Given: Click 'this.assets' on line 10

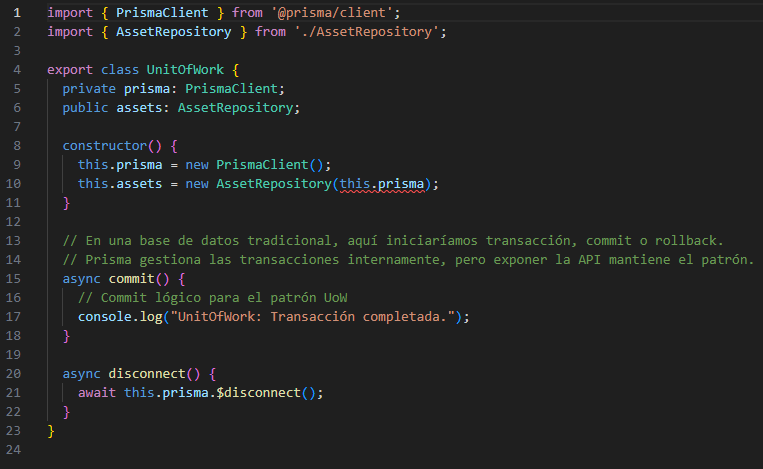Looking at the screenshot, I should click(x=120, y=183).
